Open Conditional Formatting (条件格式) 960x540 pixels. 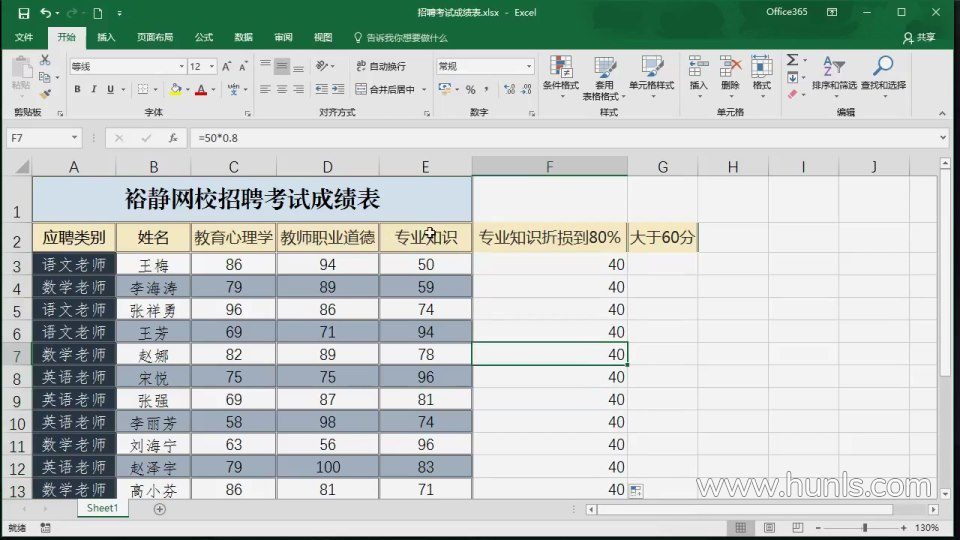(x=560, y=74)
